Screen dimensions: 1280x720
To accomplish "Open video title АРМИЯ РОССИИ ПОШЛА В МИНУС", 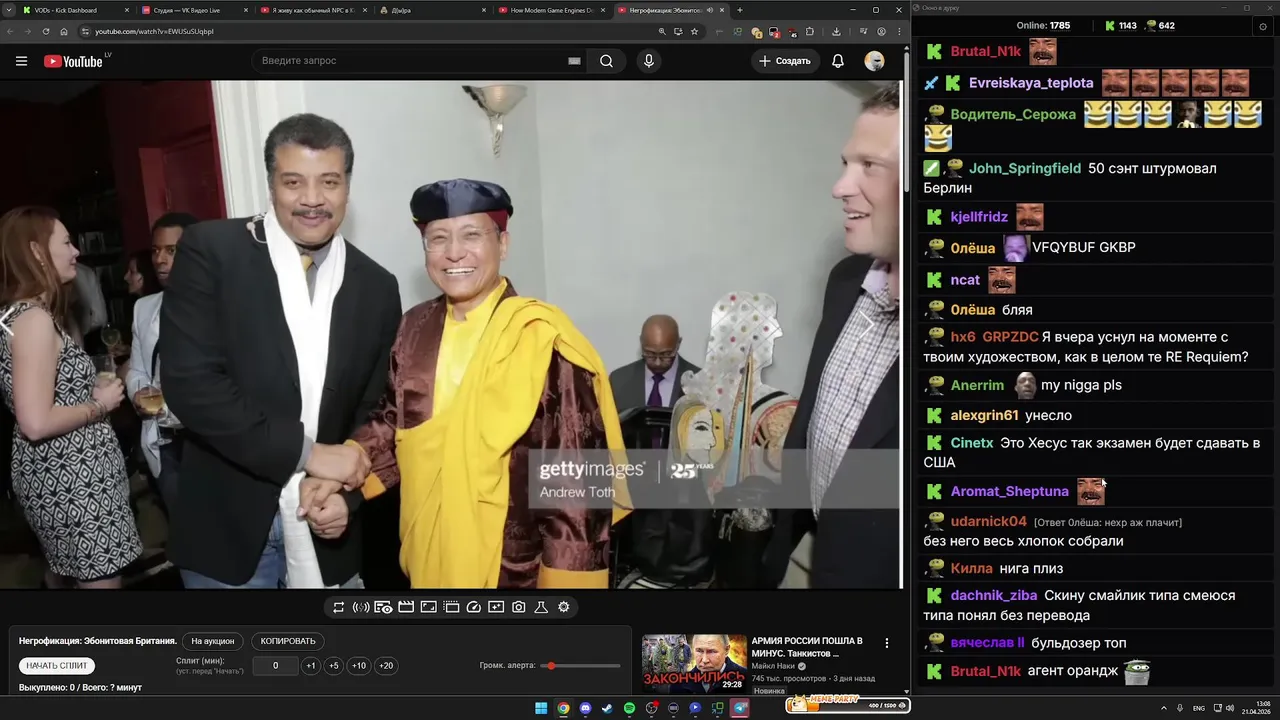I will click(x=807, y=647).
